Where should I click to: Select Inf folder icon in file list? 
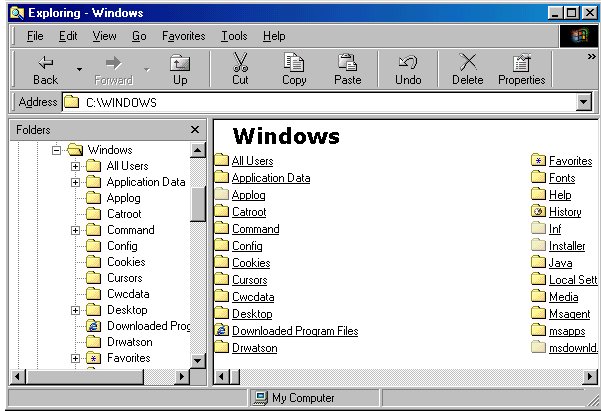click(538, 229)
